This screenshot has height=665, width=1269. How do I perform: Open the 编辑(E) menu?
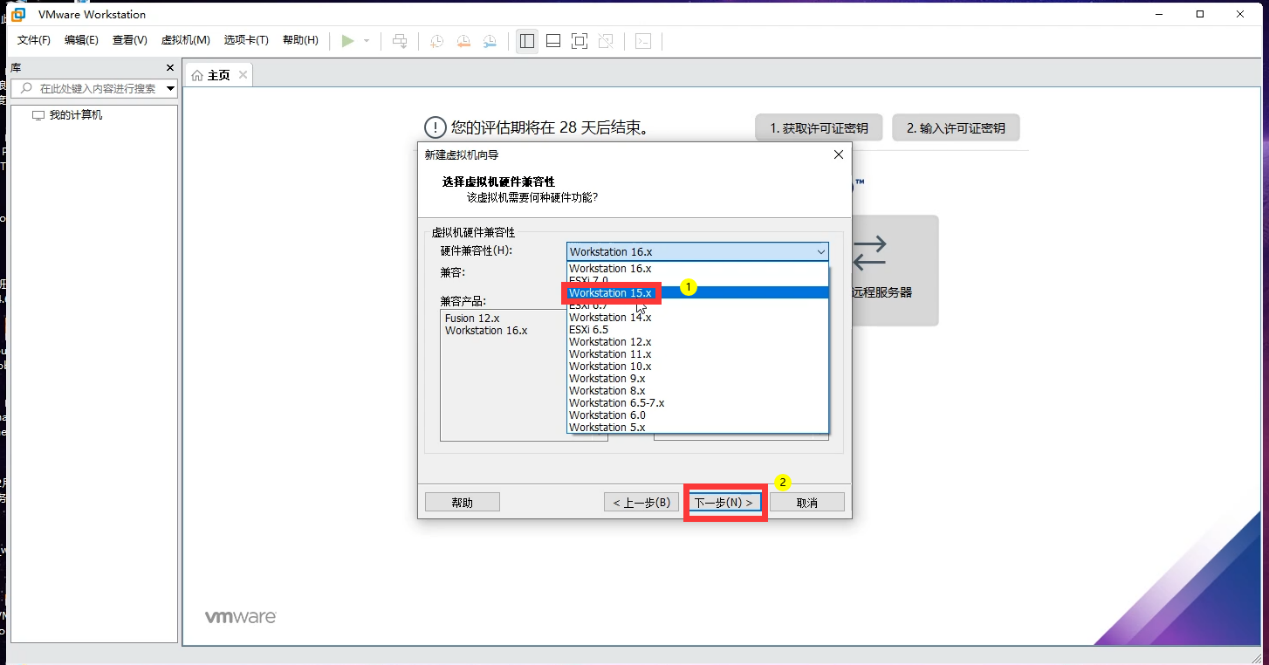click(x=81, y=40)
